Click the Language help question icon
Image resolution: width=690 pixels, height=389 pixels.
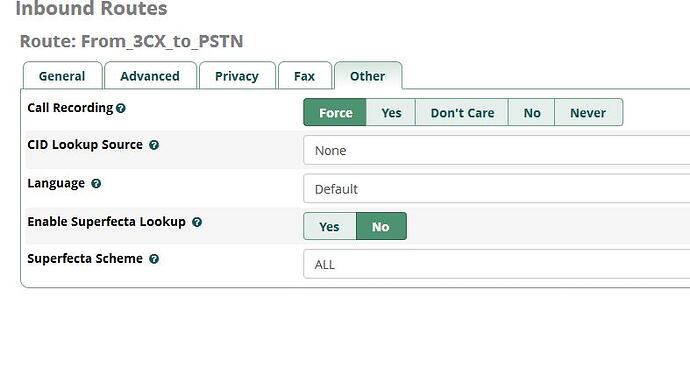(x=96, y=183)
